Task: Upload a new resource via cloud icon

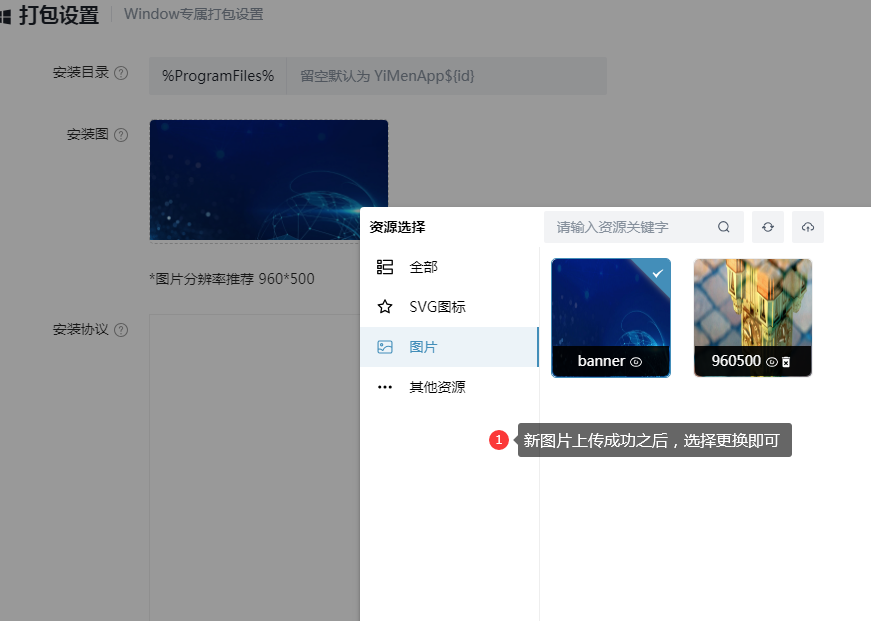Action: point(808,227)
